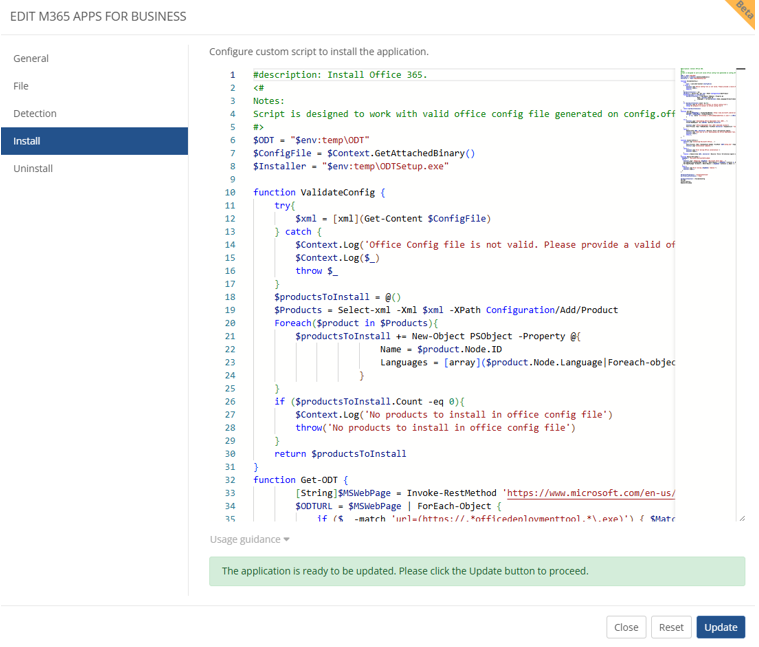Click line number 10 in the gutter
Viewport: 759px width, 647px height.
(230, 192)
